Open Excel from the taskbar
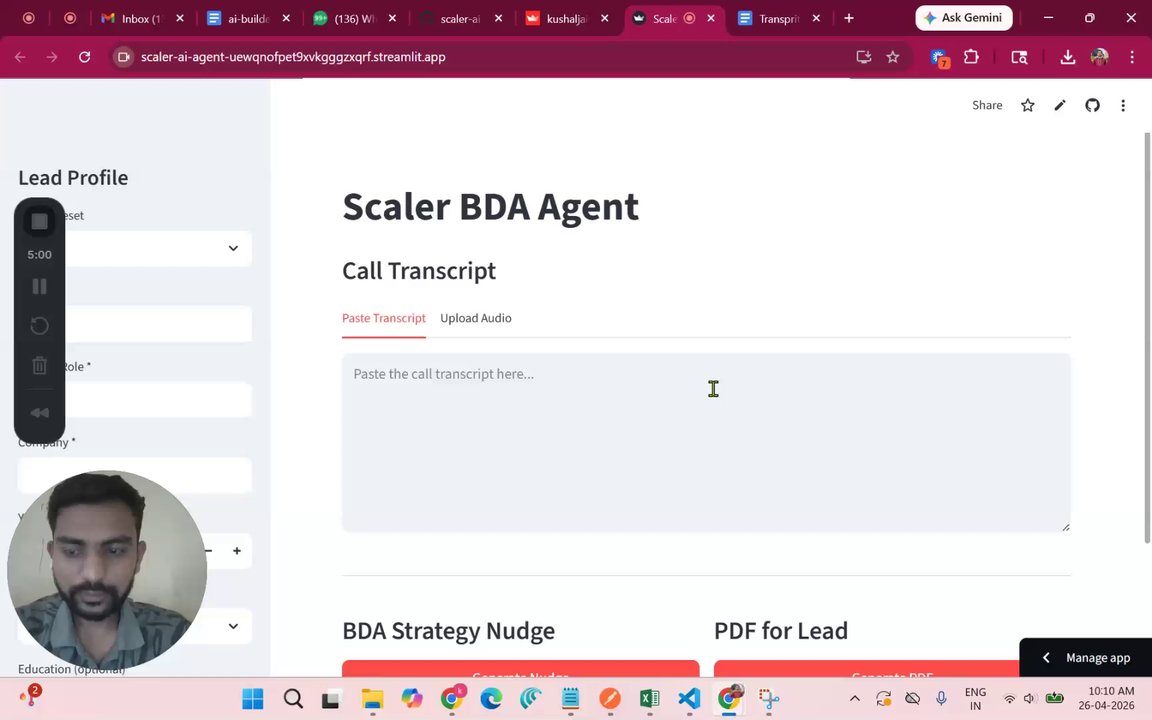1152x720 pixels. (649, 698)
